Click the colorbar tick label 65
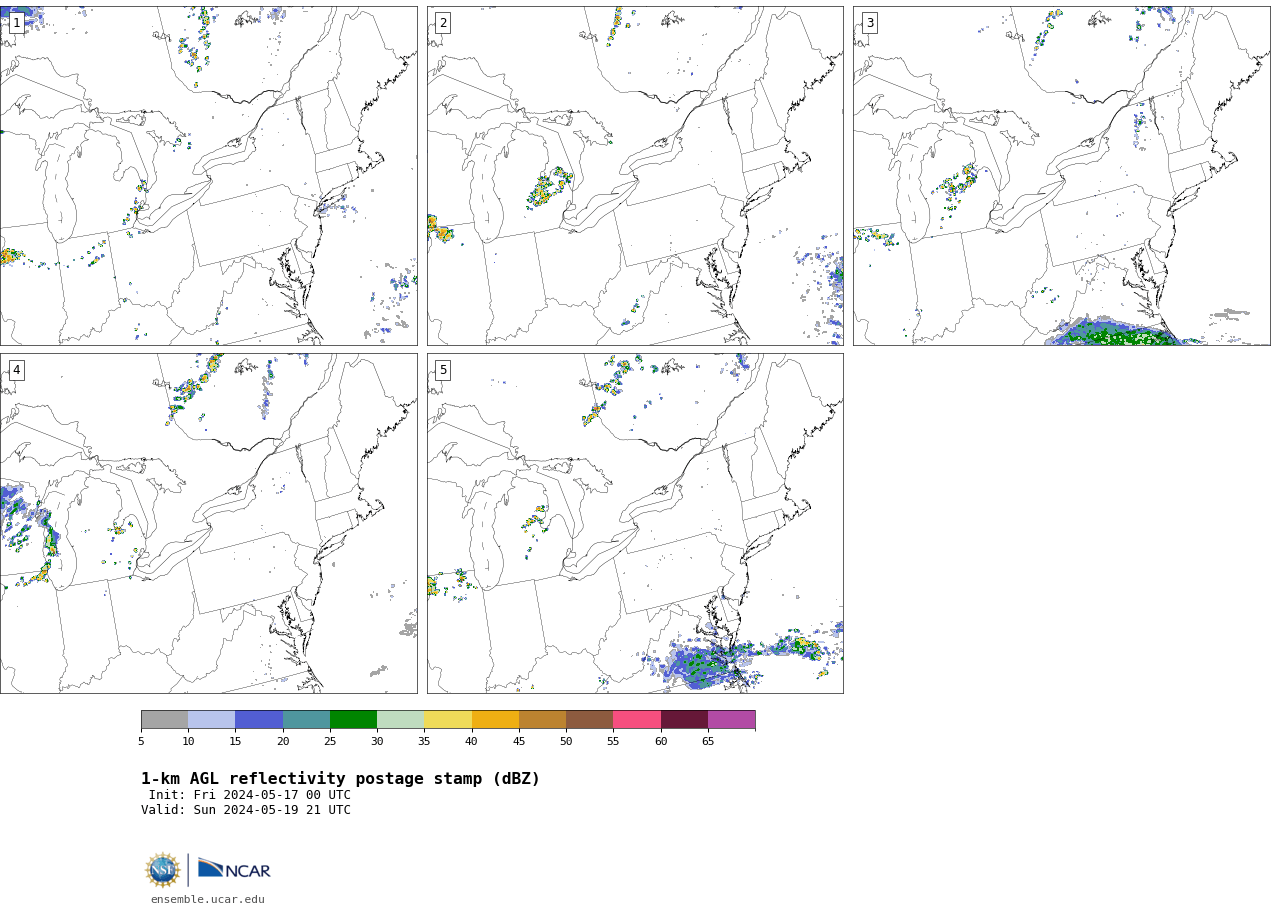The height and width of the screenshot is (910, 1280). click(708, 742)
